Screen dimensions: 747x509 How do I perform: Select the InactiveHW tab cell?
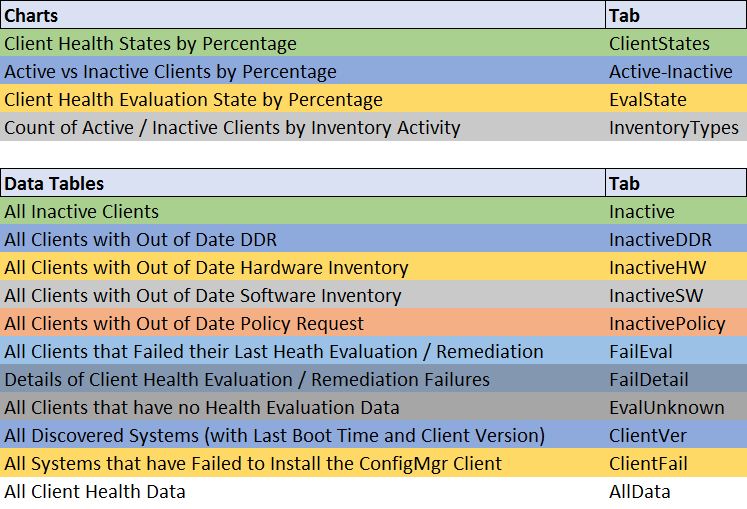point(652,268)
